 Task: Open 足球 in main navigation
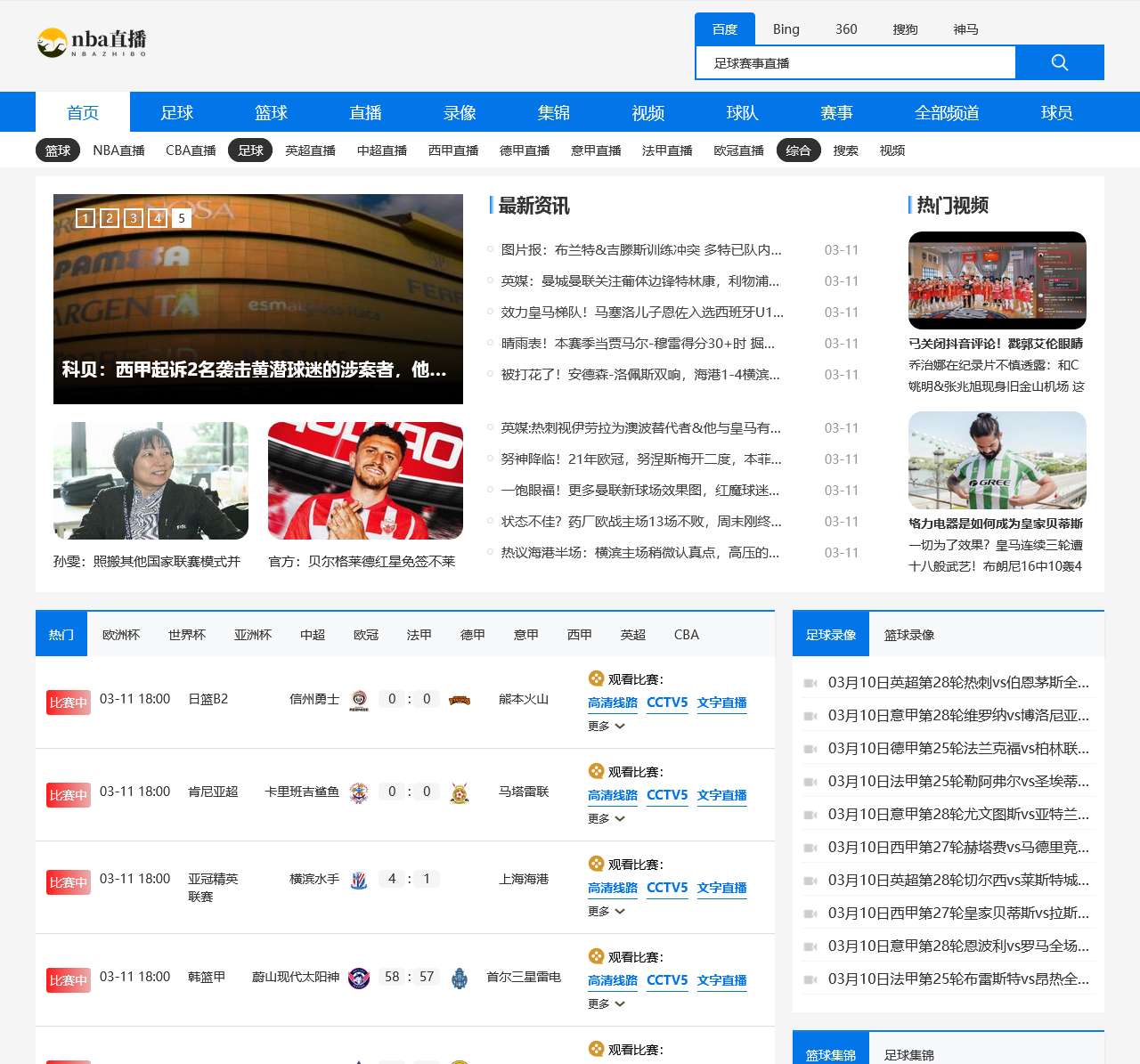[177, 113]
